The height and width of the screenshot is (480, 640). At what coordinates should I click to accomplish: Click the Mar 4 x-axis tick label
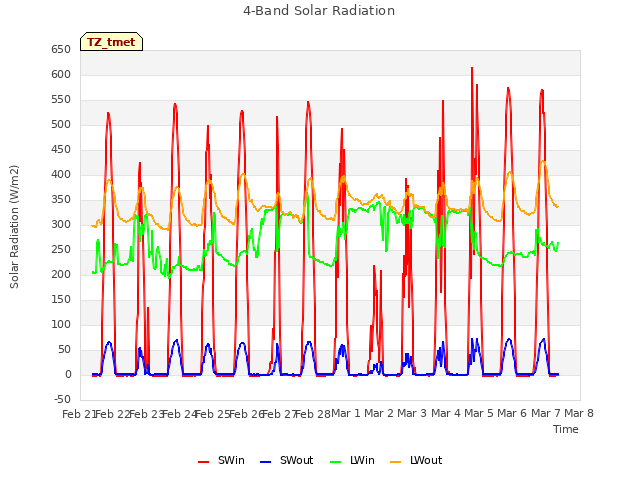tap(446, 413)
